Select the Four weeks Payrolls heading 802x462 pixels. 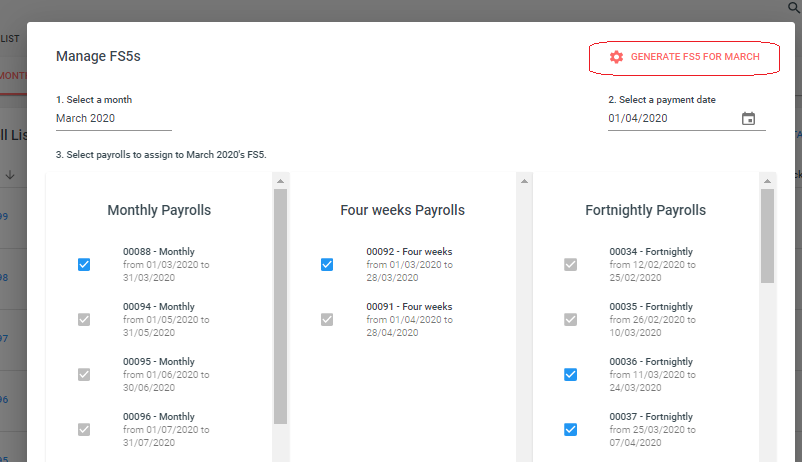(x=403, y=210)
